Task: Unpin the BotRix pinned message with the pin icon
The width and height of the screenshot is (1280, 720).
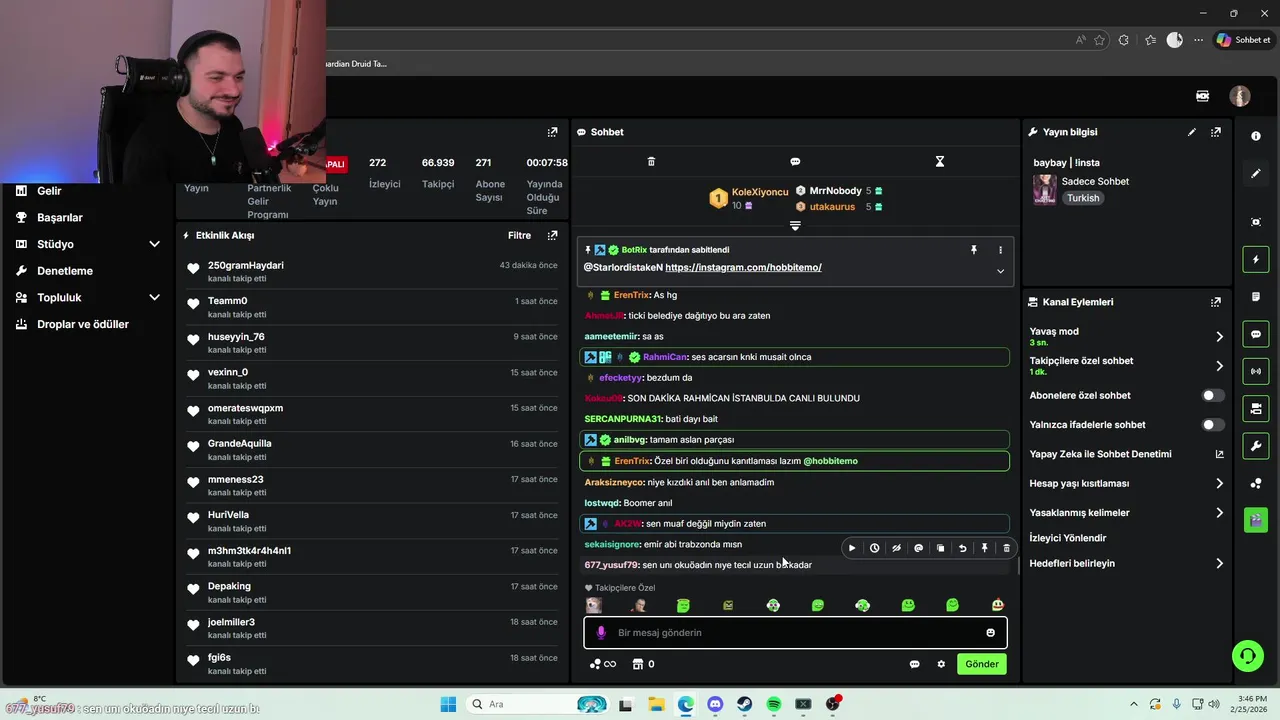Action: 973,250
